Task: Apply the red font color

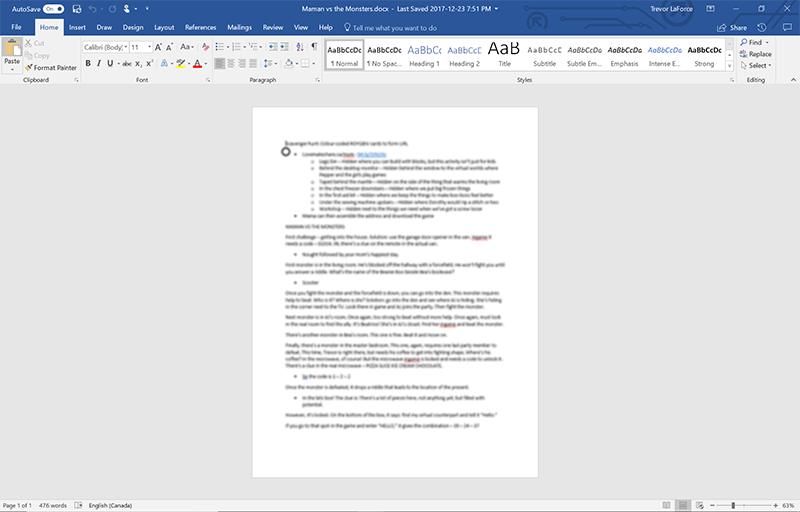Action: 197,64
